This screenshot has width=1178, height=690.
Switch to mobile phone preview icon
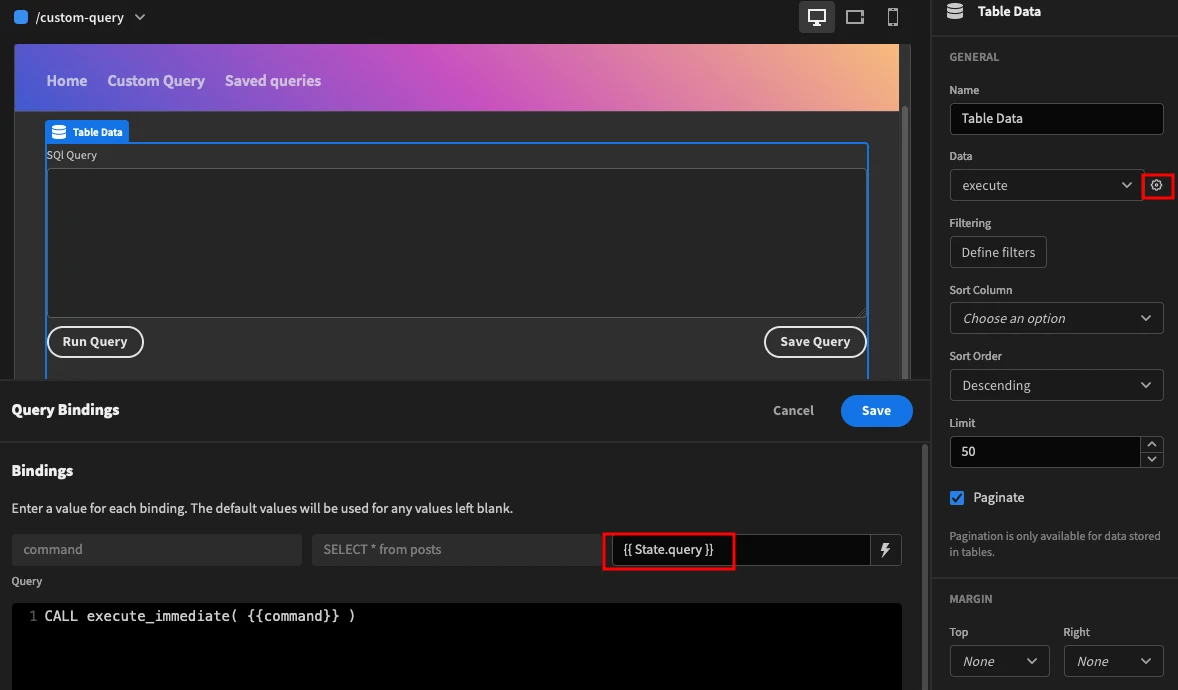893,17
